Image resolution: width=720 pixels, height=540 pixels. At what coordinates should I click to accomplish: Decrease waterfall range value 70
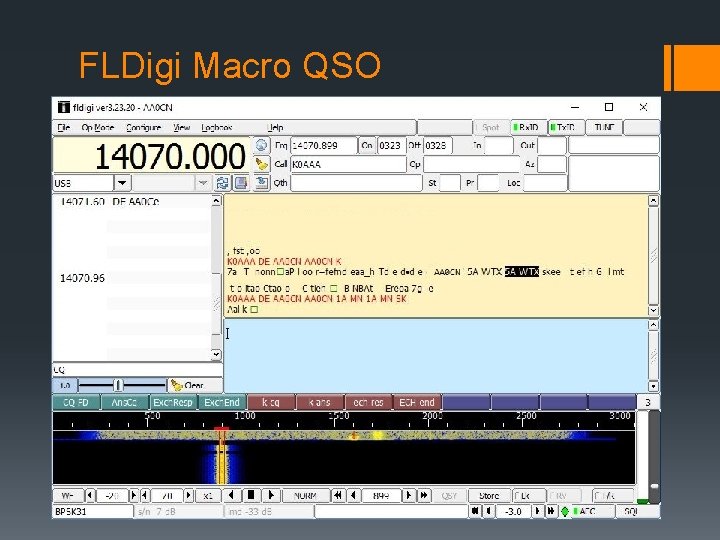coord(145,495)
